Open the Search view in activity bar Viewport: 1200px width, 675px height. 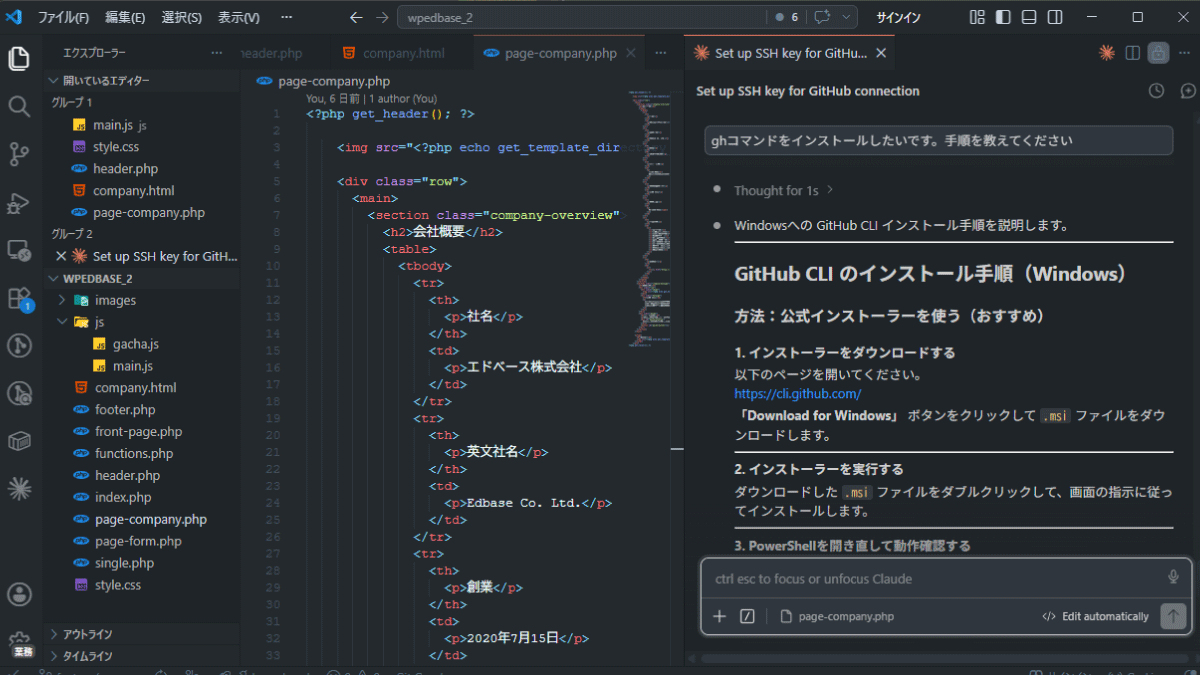pos(19,106)
